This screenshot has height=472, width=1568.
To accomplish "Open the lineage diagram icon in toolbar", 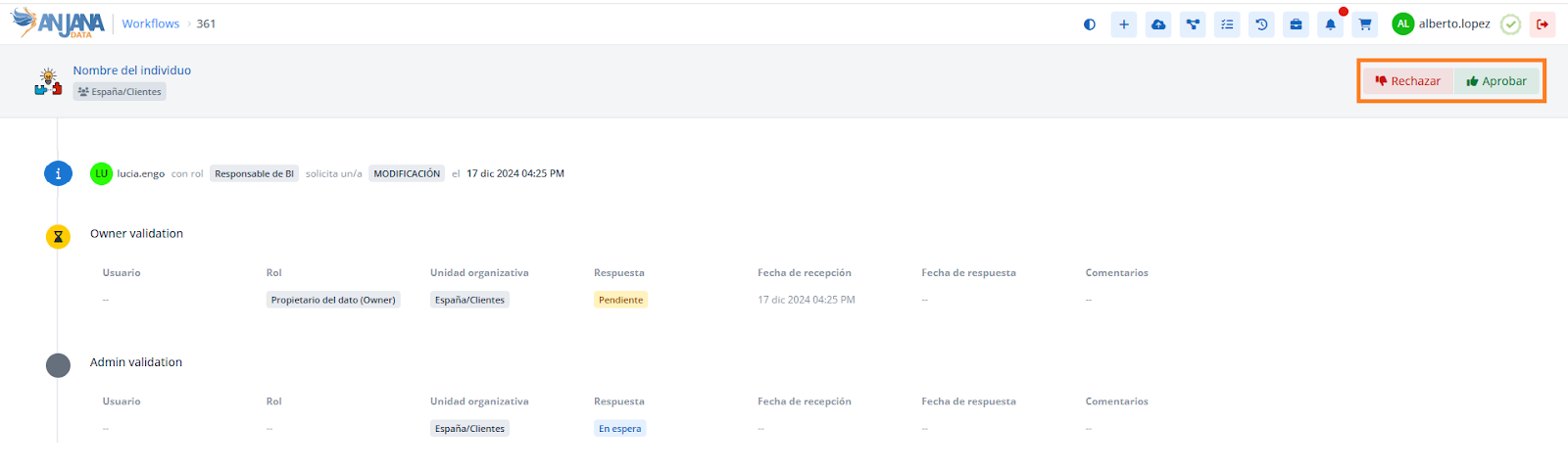I will 1193,24.
